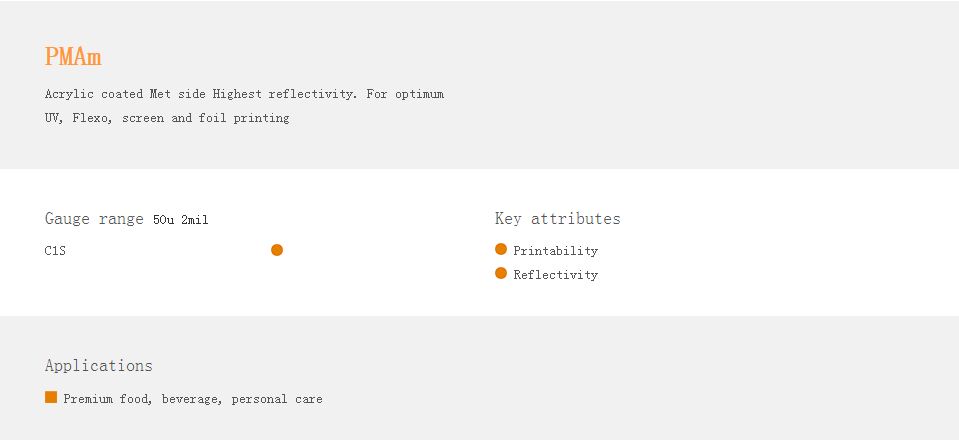Click the 50u gauge value

pos(163,220)
